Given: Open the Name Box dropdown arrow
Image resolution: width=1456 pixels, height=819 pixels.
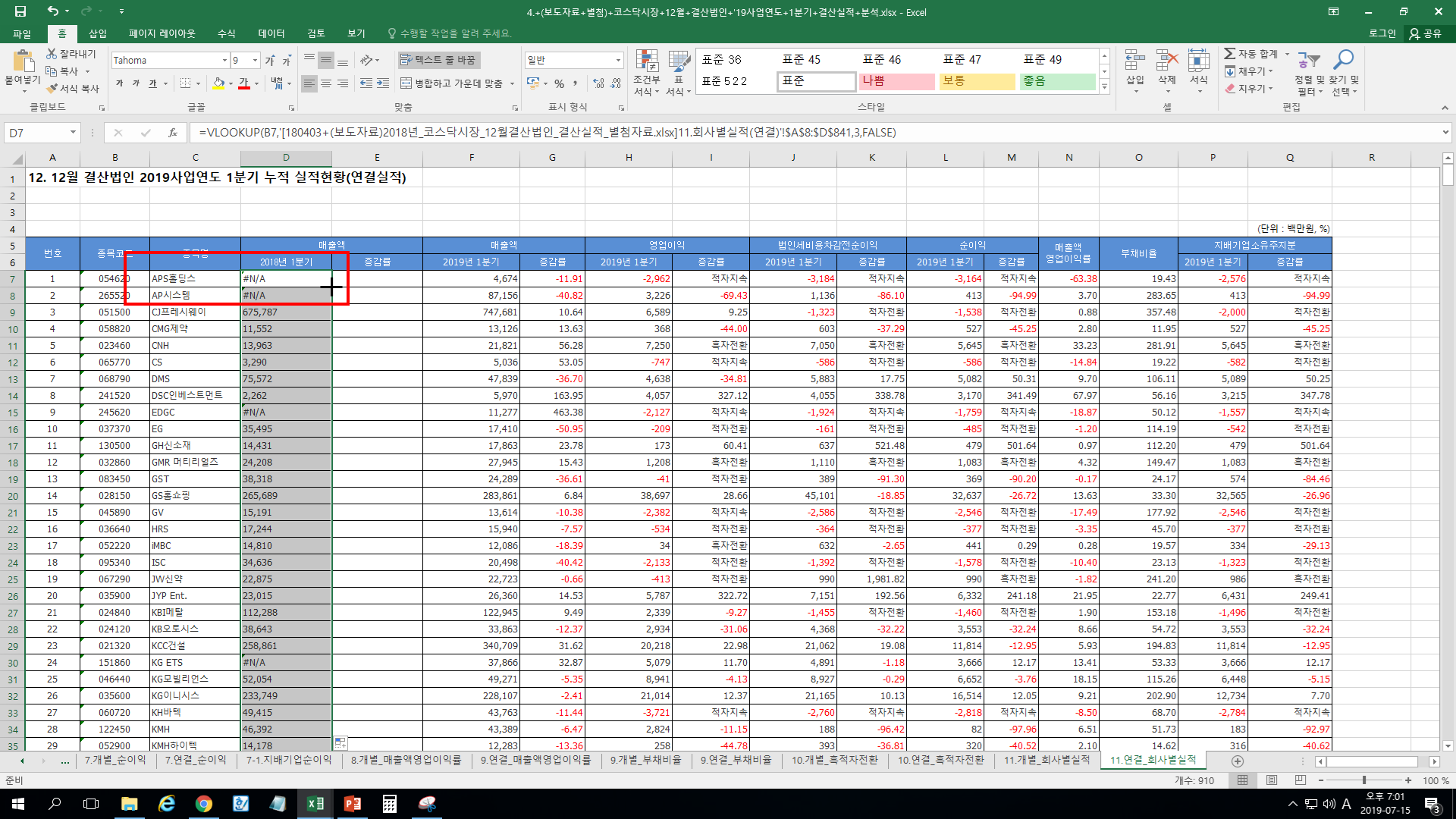Looking at the screenshot, I should (x=73, y=133).
